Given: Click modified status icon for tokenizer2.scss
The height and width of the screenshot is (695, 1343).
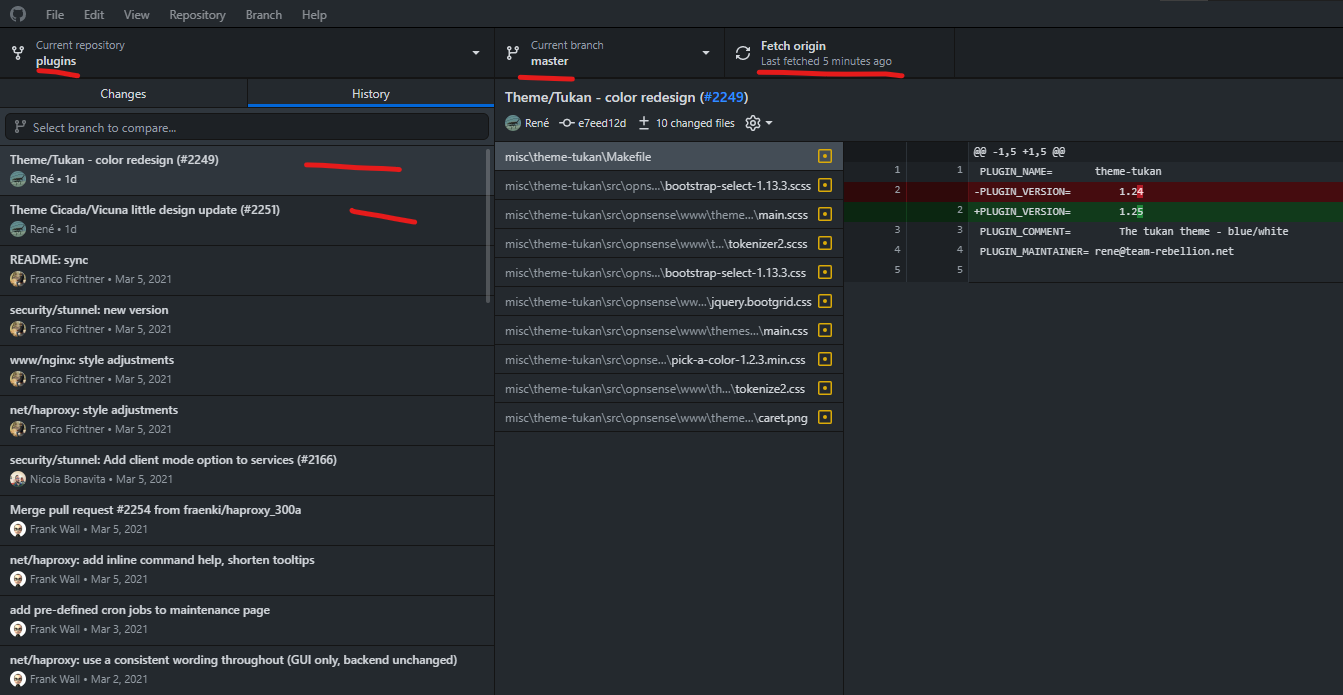Looking at the screenshot, I should [825, 243].
